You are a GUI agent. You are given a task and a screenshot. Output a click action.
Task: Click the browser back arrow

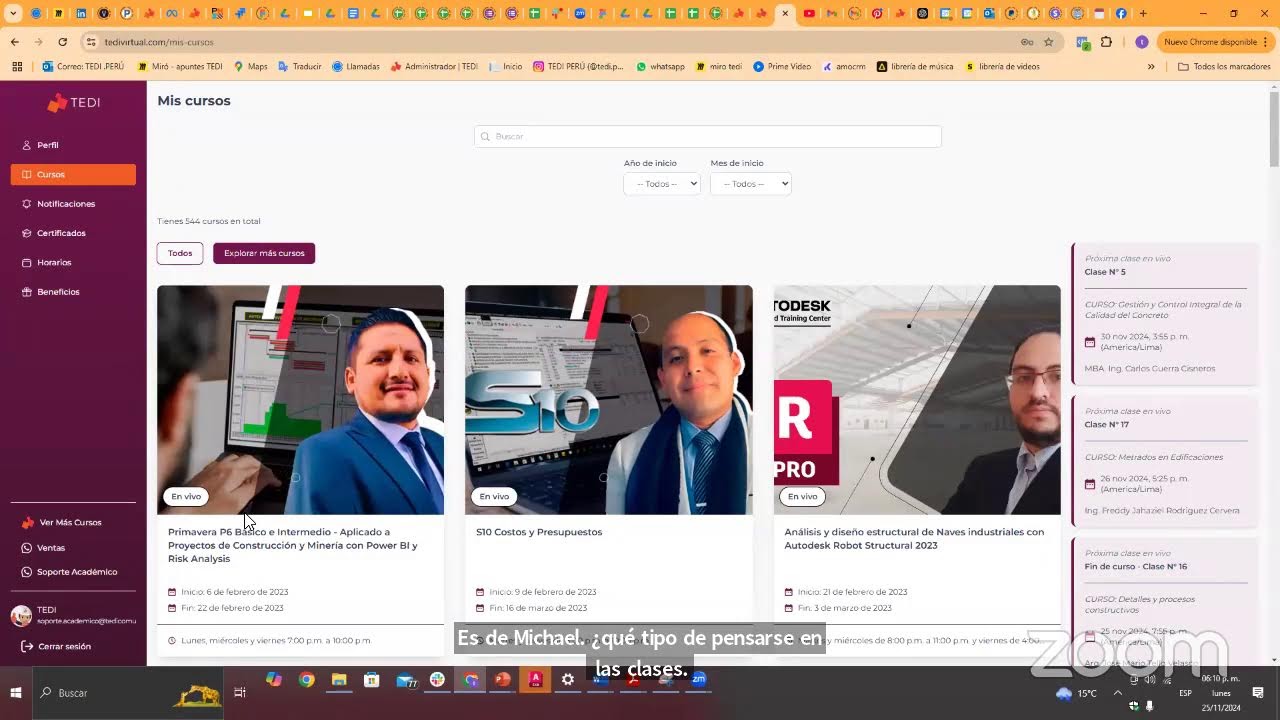(14, 42)
